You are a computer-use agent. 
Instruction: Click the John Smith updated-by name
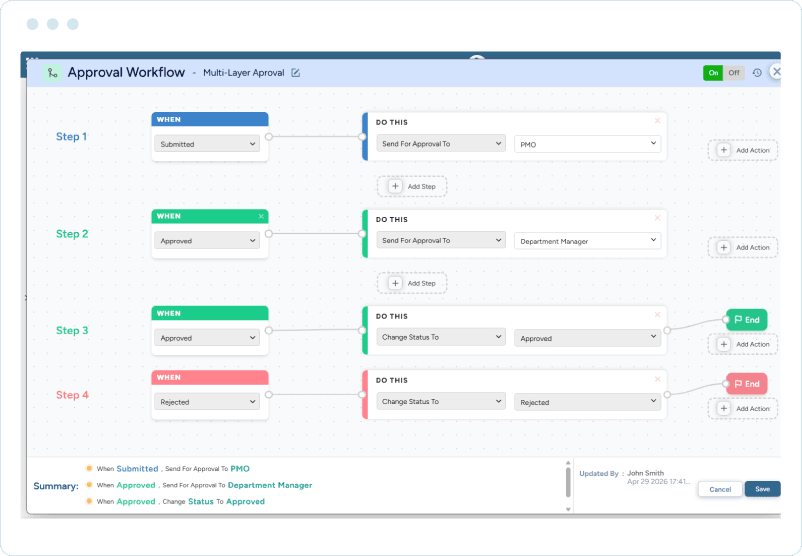pyautogui.click(x=645, y=473)
